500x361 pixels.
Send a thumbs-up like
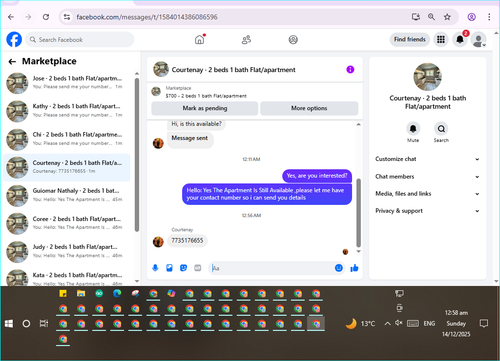(x=354, y=268)
